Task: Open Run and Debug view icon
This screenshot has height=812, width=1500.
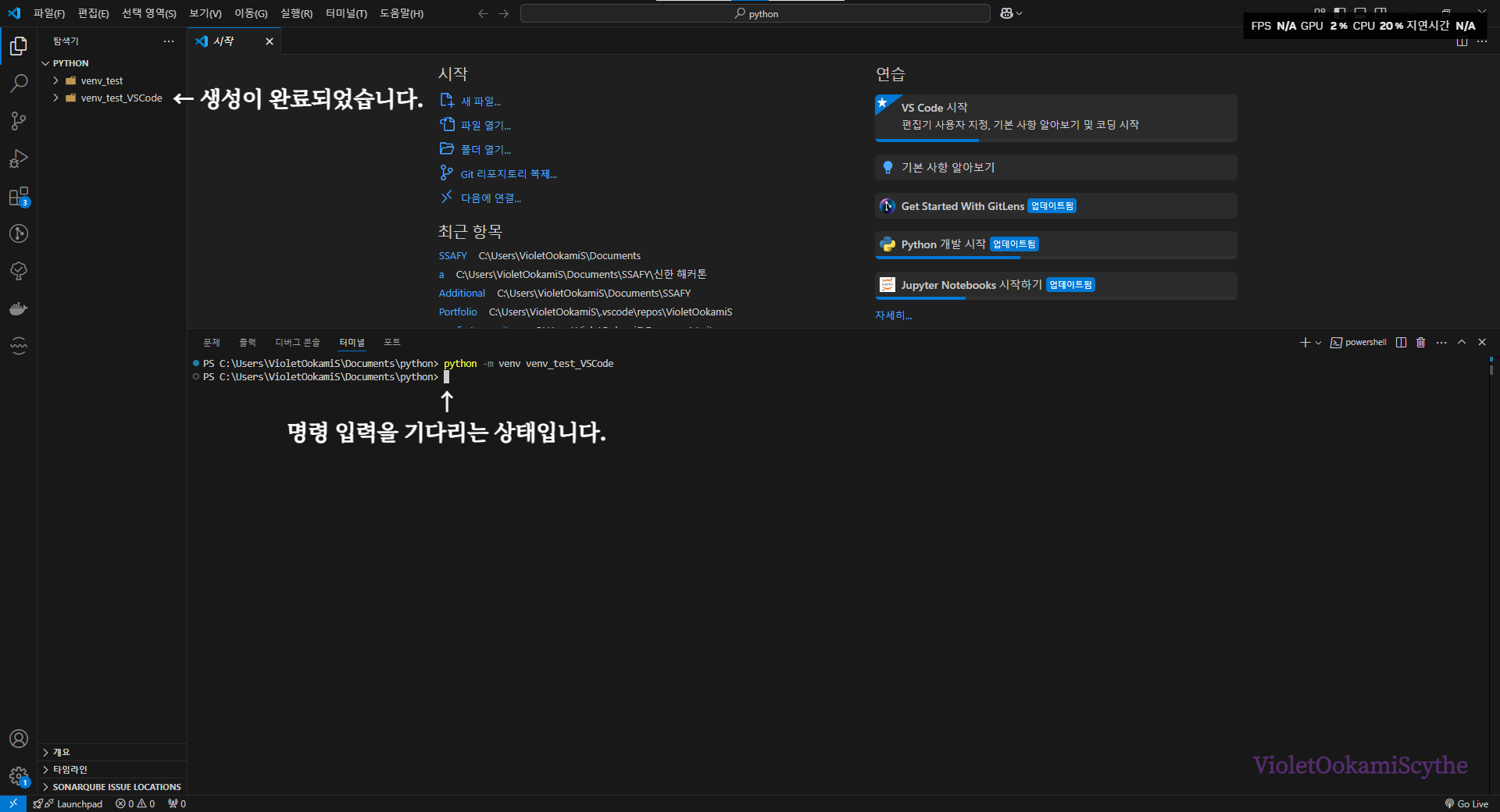Action: coord(19,158)
